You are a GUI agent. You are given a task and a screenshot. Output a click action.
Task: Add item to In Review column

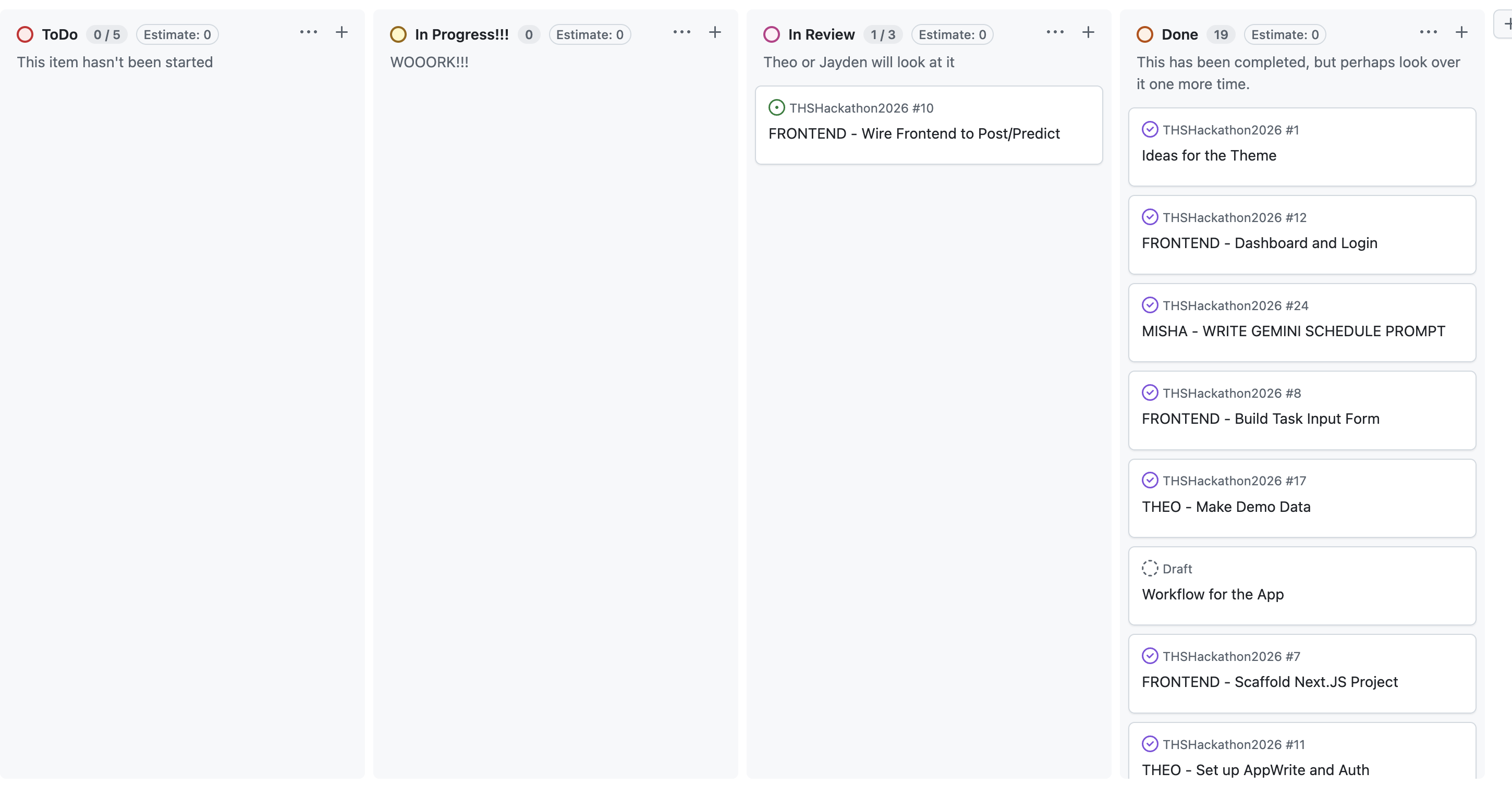(x=1088, y=32)
